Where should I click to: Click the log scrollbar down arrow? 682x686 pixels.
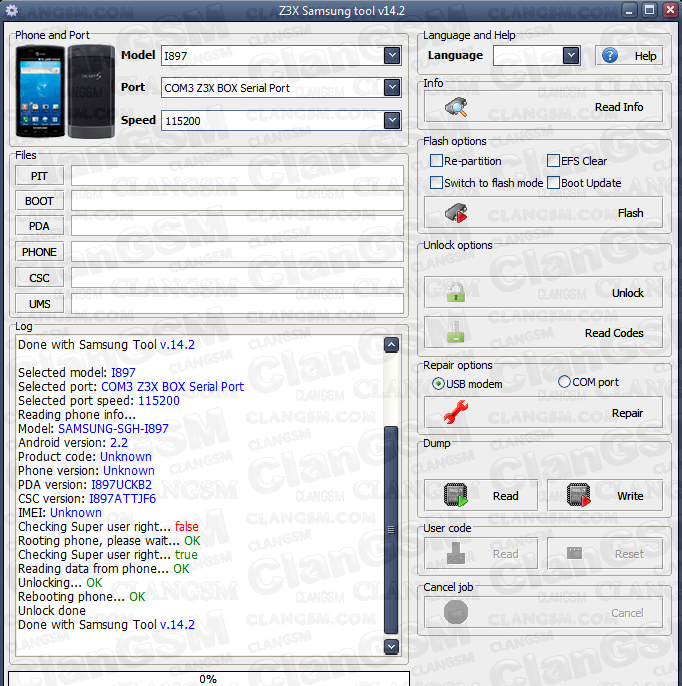click(x=391, y=646)
